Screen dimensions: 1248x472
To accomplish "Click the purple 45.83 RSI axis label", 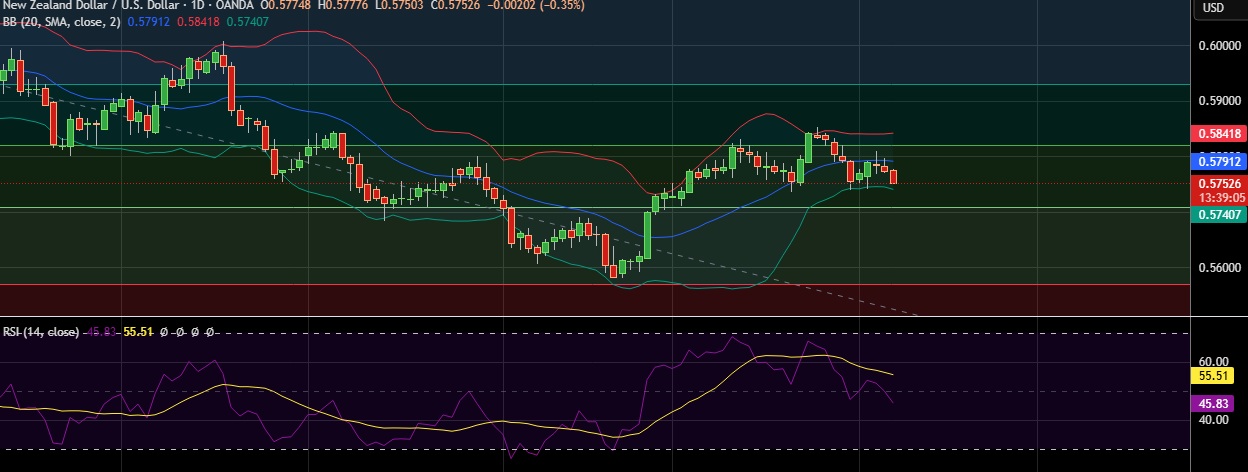I will [1212, 404].
